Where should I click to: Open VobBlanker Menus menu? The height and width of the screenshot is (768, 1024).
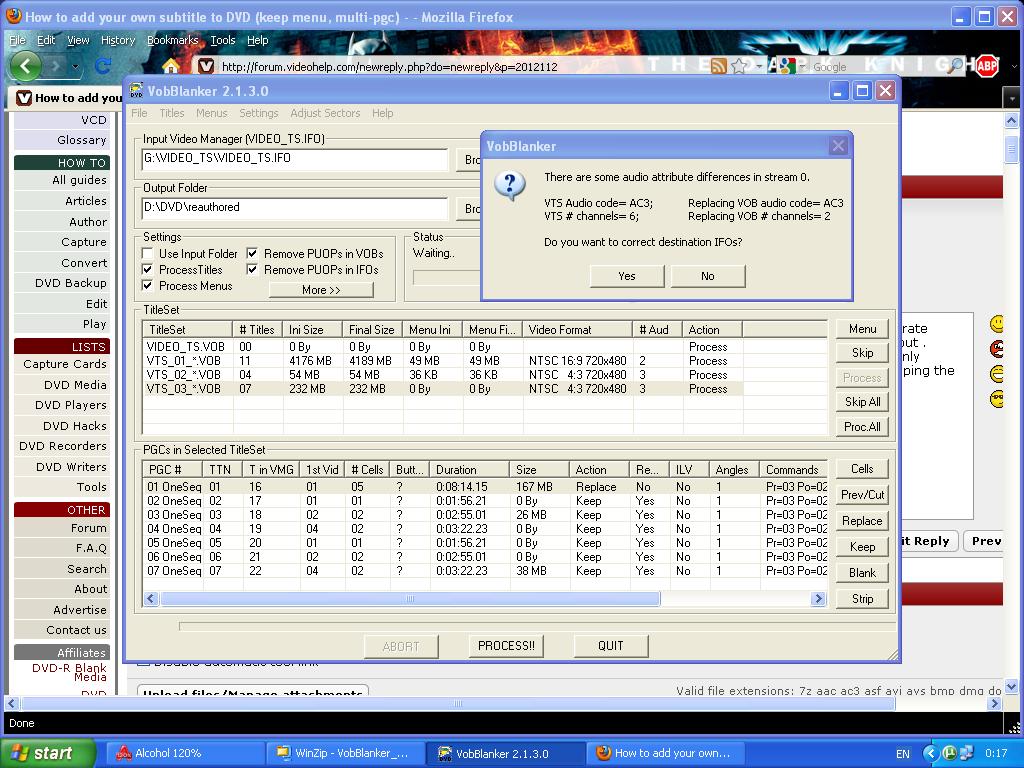(x=212, y=113)
